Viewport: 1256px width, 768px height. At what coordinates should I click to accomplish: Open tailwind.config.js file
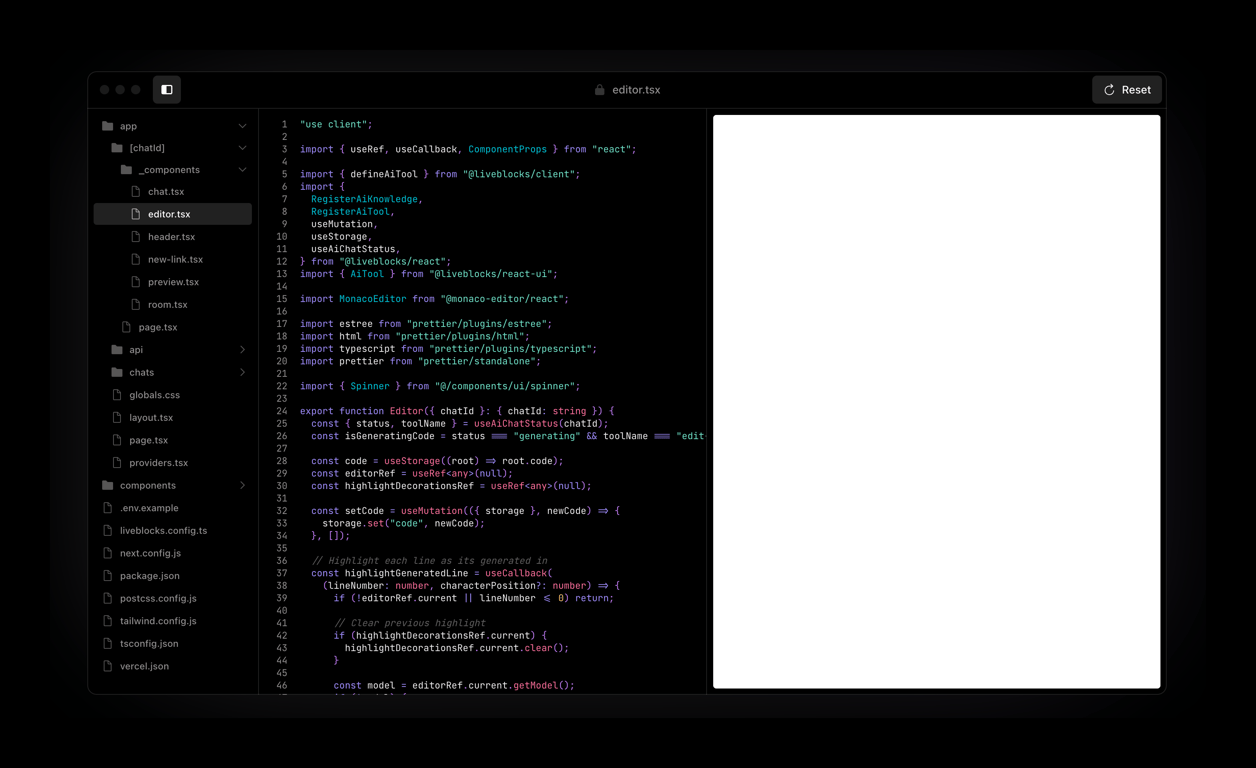[173, 621]
